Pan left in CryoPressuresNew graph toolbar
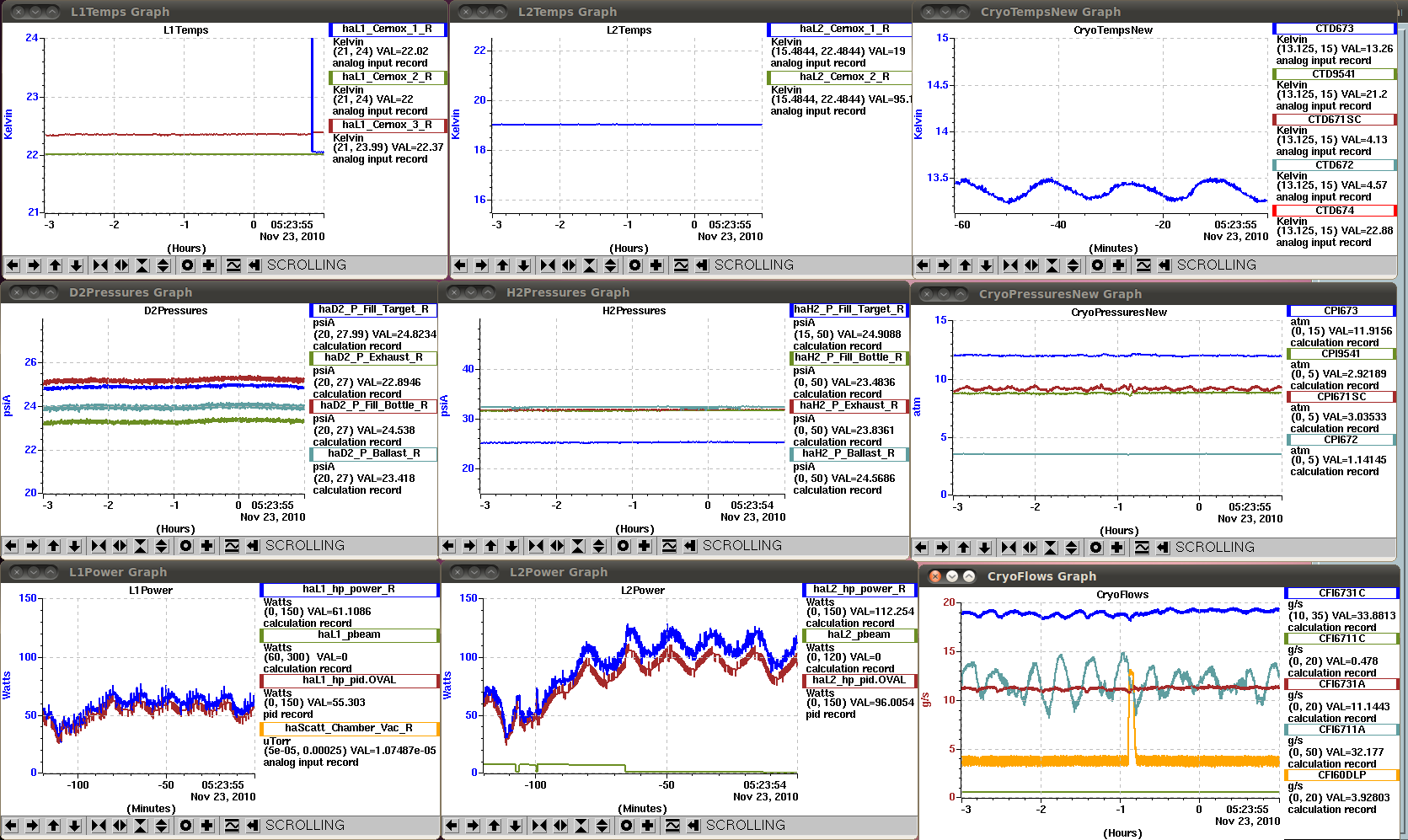 pos(921,548)
